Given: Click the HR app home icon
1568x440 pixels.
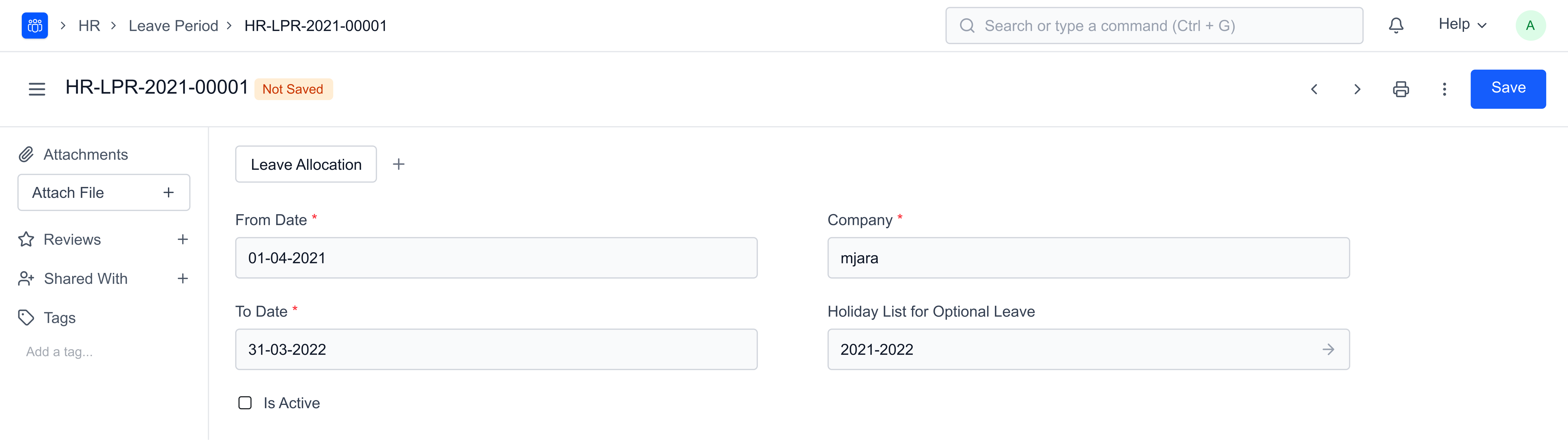Looking at the screenshot, I should (35, 26).
